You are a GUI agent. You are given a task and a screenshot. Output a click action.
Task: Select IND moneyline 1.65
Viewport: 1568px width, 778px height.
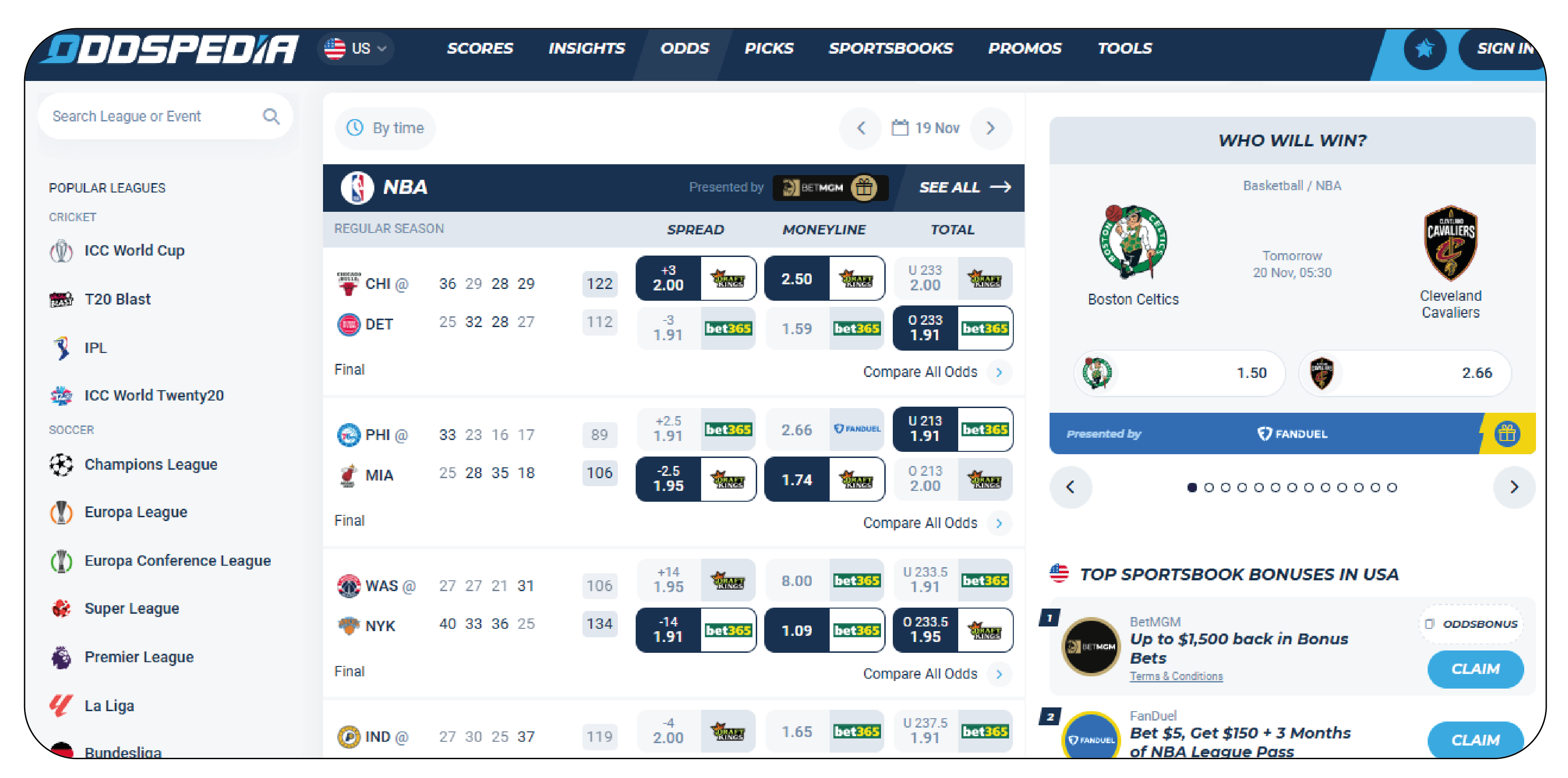[824, 732]
